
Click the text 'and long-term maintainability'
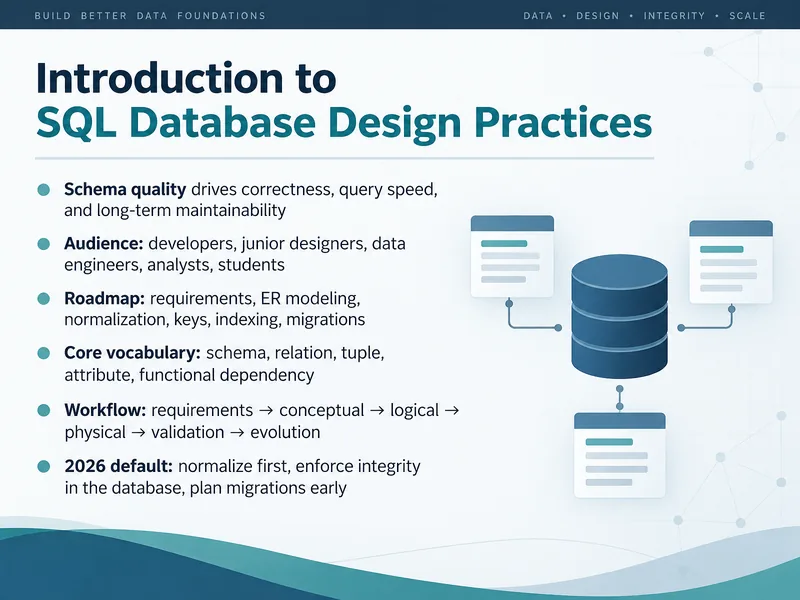pyautogui.click(x=175, y=211)
